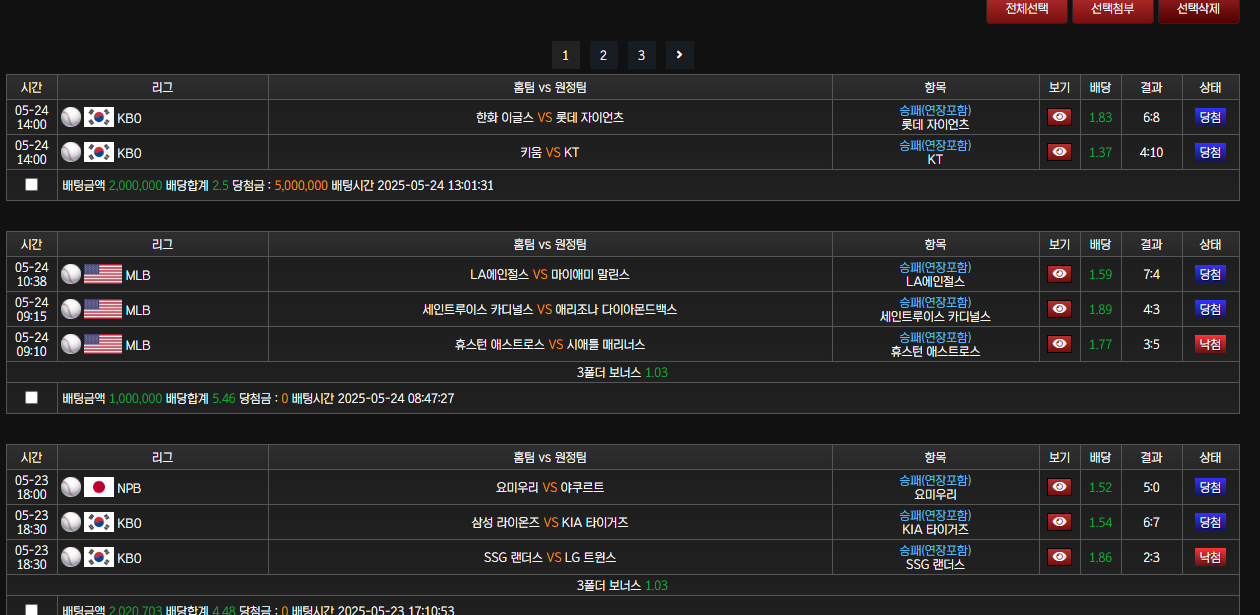The width and height of the screenshot is (1260, 615).
Task: Click the Japanese flag in the NPB row
Action: tap(99, 487)
